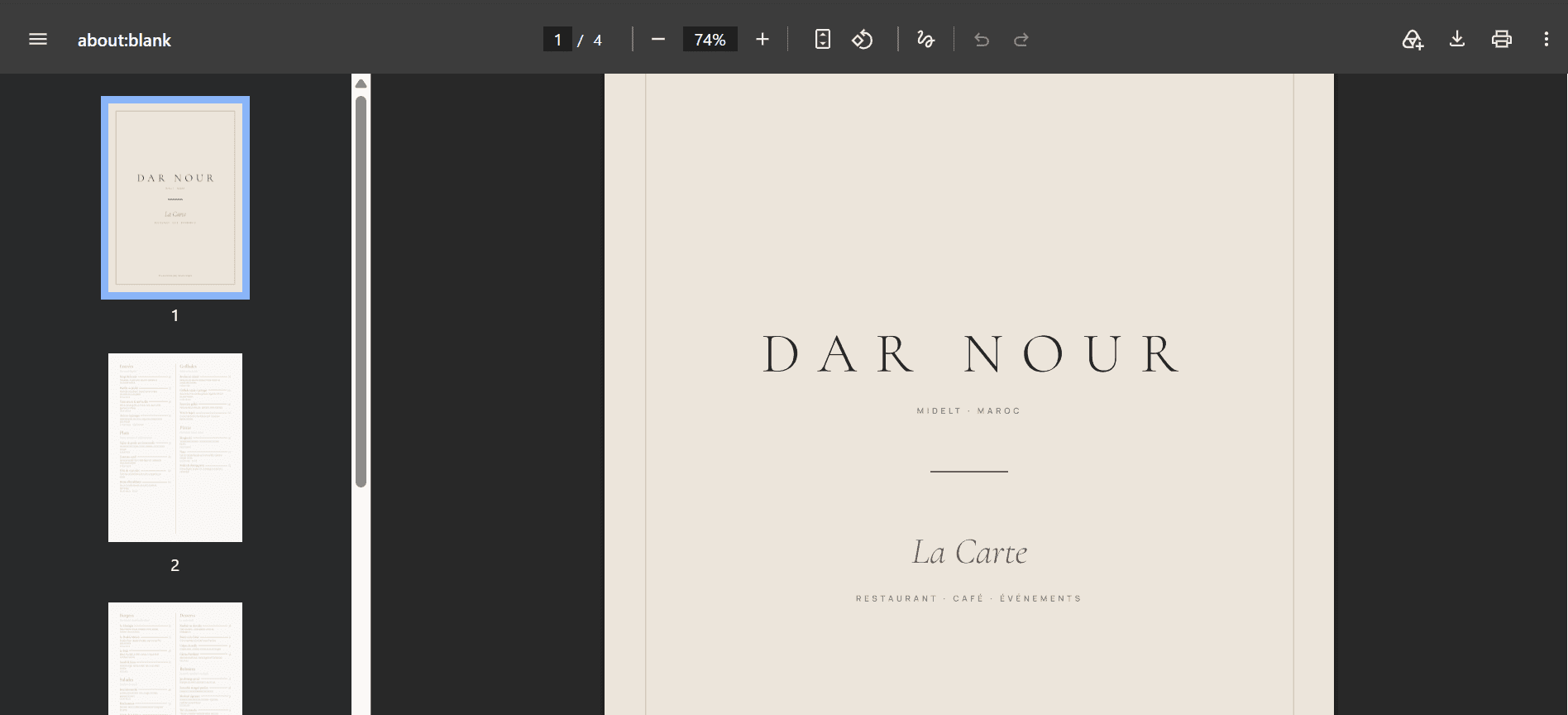This screenshot has width=1568, height=715.
Task: Click the zoom out minus button
Action: click(x=658, y=40)
